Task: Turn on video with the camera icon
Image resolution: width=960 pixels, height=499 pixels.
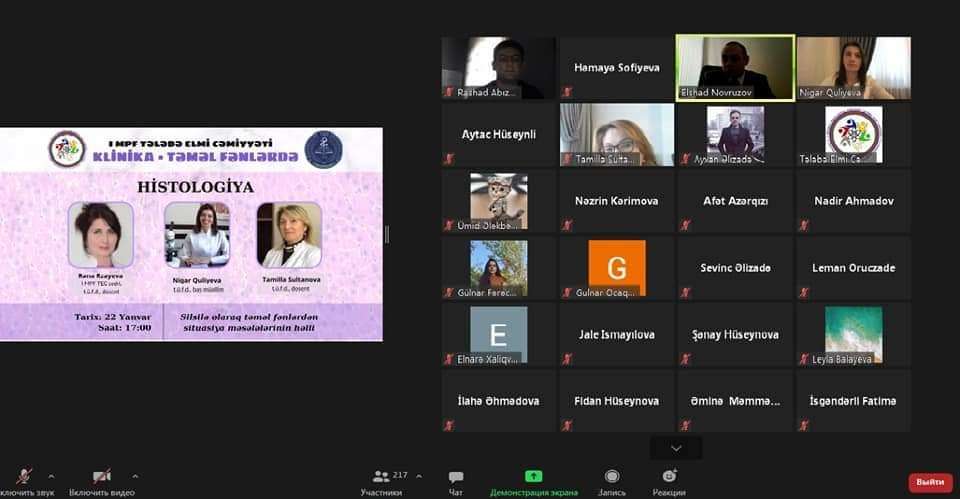Action: [x=102, y=476]
